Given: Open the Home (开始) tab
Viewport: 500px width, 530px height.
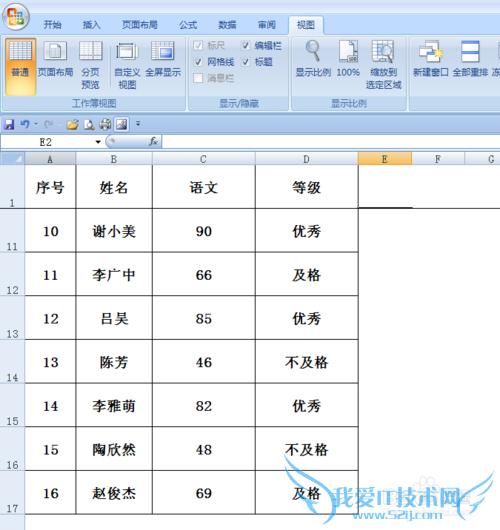Looking at the screenshot, I should 52,25.
